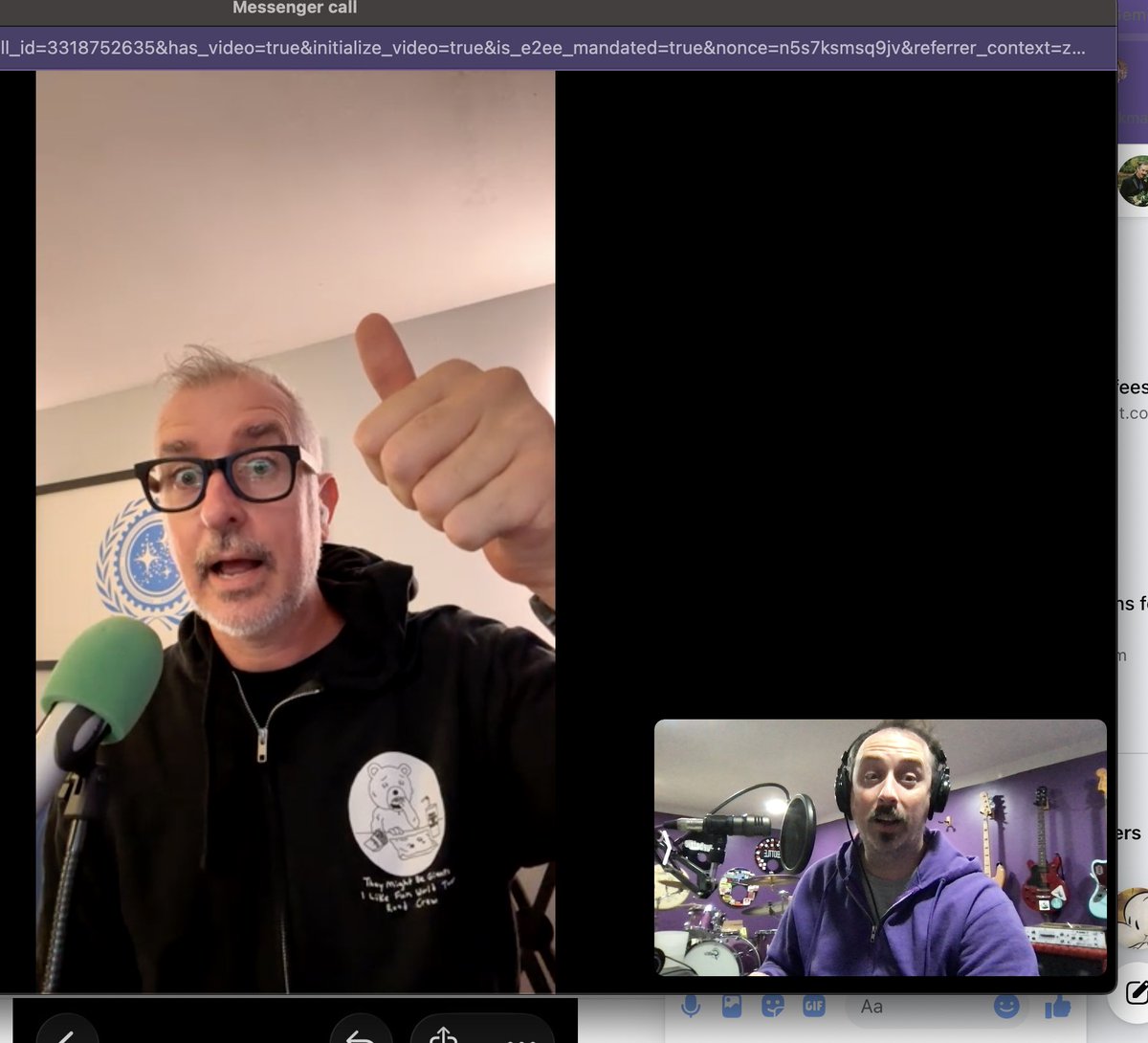This screenshot has width=1148, height=1043.
Task: Click the compose new message pencil icon
Action: coord(1136,993)
